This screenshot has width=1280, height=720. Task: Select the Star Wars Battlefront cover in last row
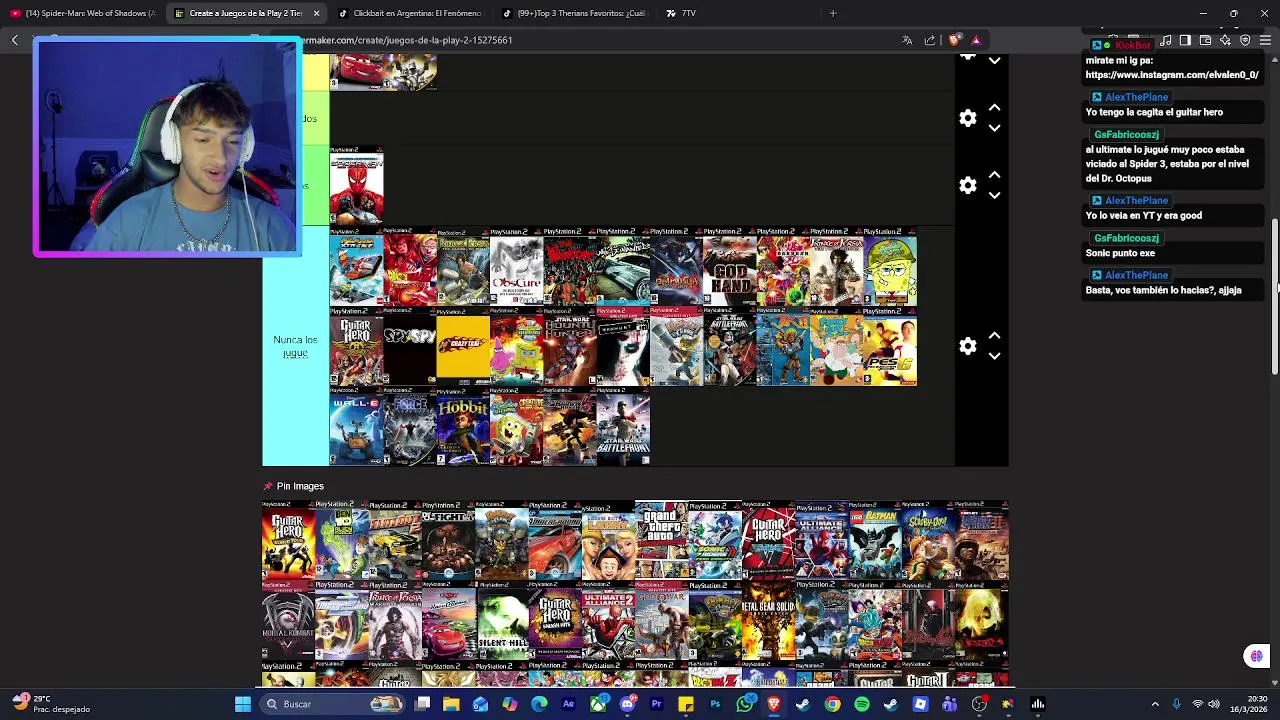pos(623,427)
